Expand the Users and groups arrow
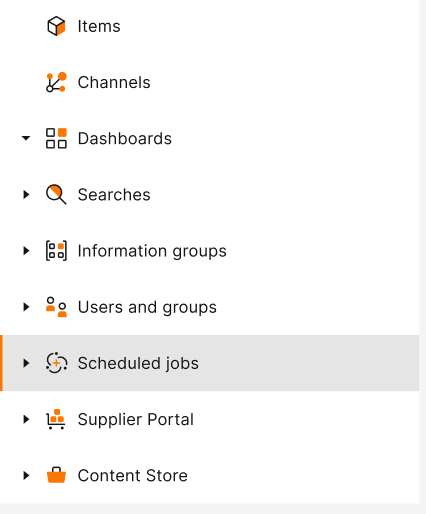Screen dimensions: 426x514 26,307
